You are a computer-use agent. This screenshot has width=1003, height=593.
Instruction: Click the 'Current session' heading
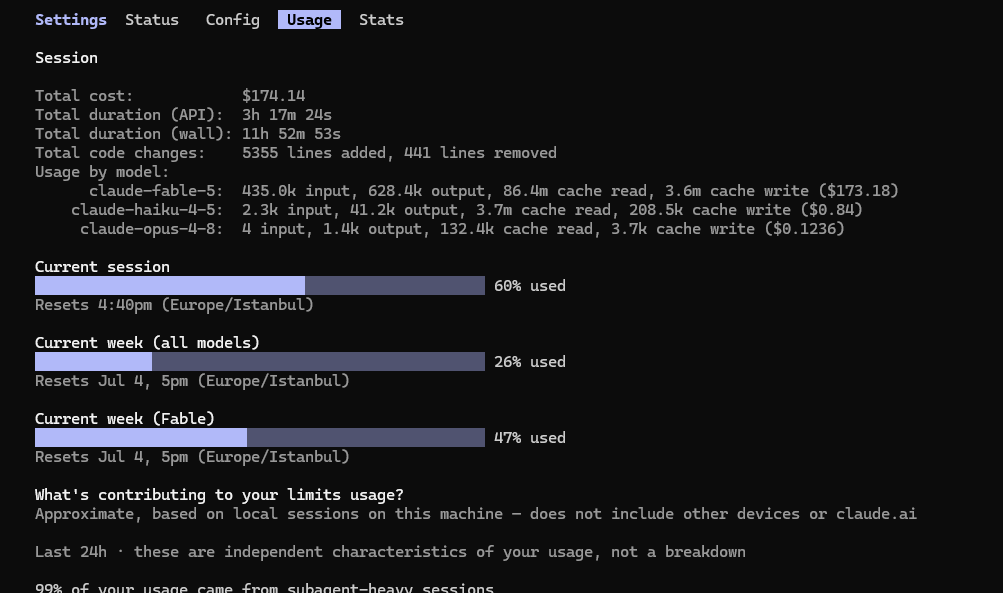[x=102, y=267]
